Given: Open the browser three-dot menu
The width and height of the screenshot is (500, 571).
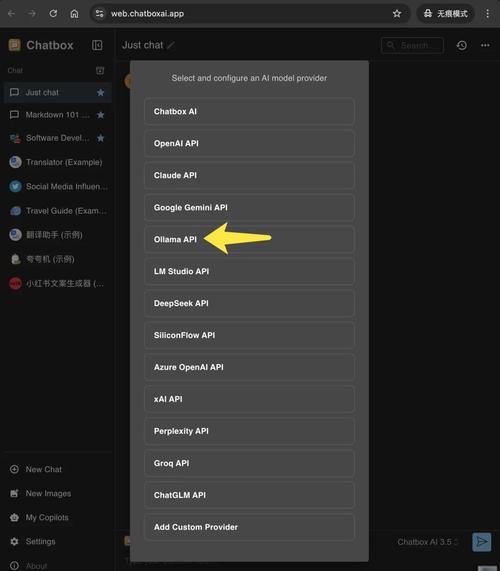Looking at the screenshot, I should [x=488, y=14].
